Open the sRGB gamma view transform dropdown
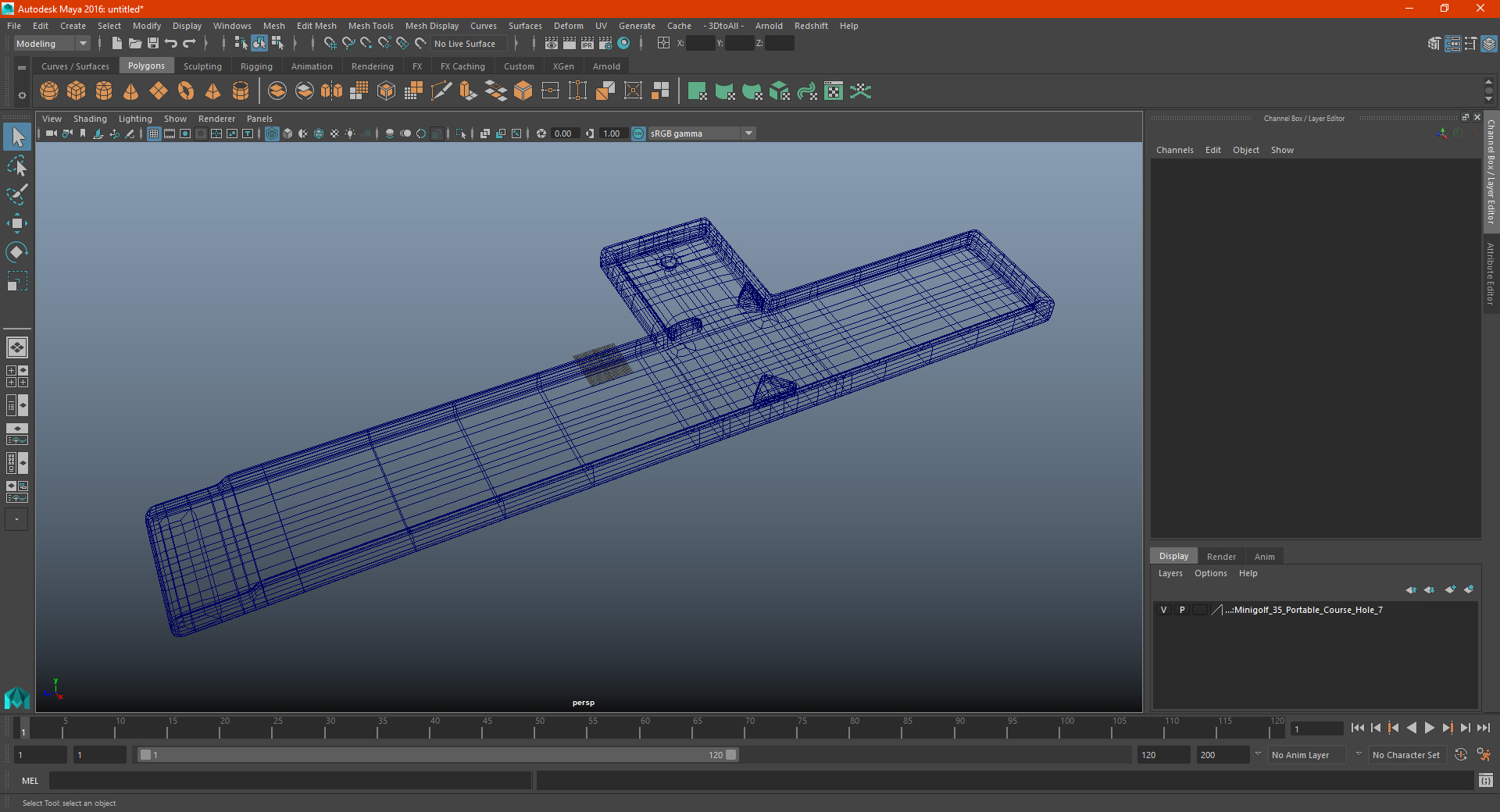 pos(702,134)
